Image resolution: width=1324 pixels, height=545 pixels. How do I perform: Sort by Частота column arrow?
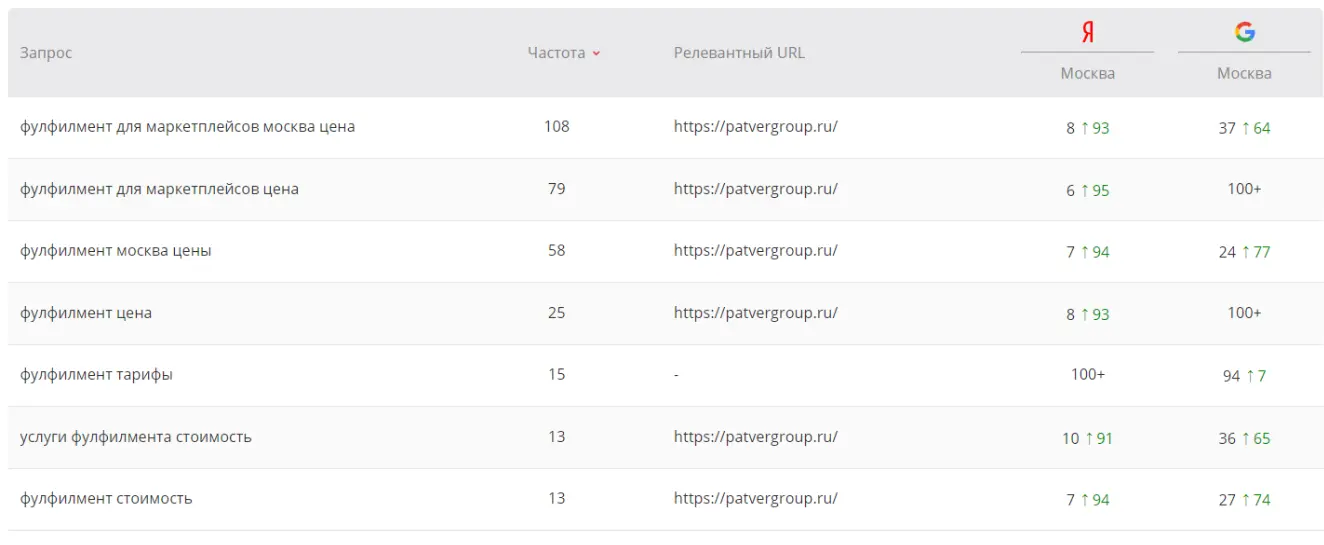(x=596, y=54)
